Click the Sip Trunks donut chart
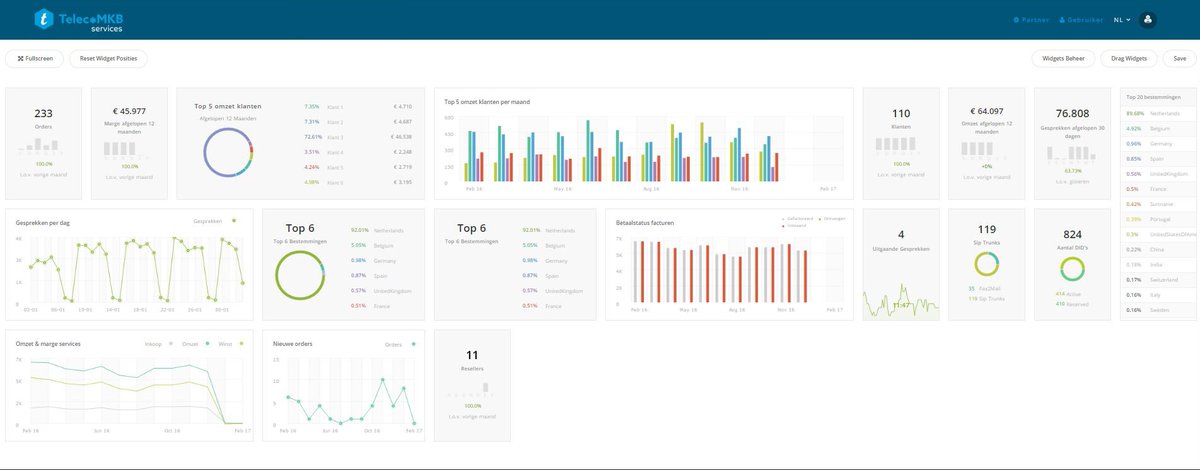This screenshot has width=1200, height=470. point(986,265)
